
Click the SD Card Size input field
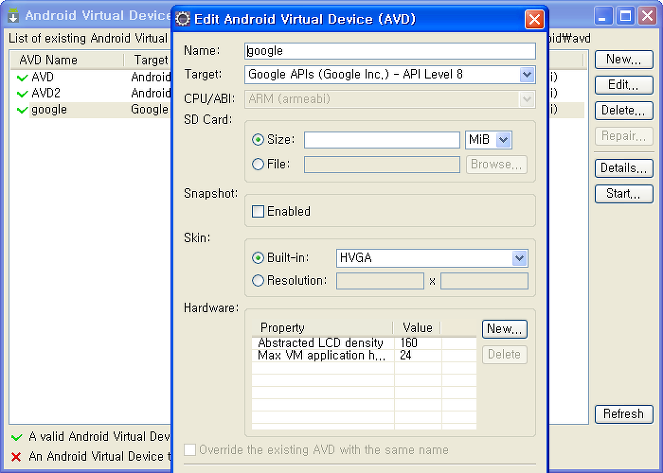[x=382, y=140]
